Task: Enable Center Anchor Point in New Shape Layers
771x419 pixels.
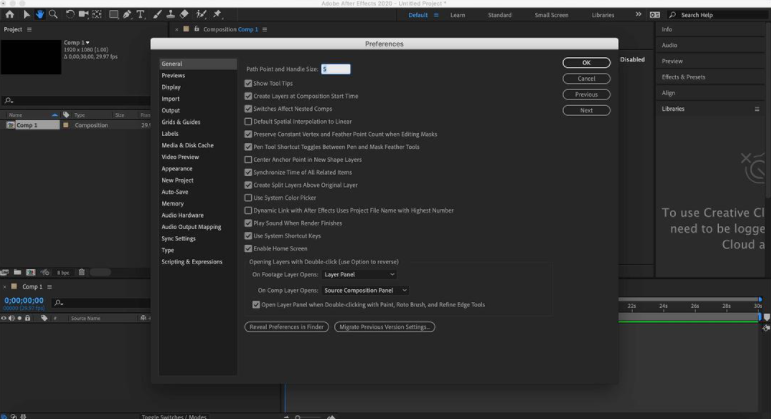Action: pos(248,160)
